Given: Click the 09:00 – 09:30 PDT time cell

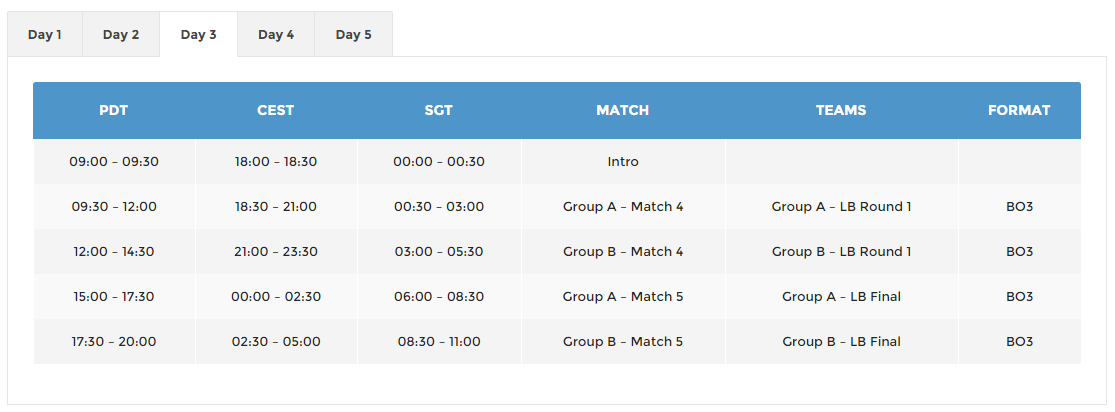Looking at the screenshot, I should tap(114, 162).
